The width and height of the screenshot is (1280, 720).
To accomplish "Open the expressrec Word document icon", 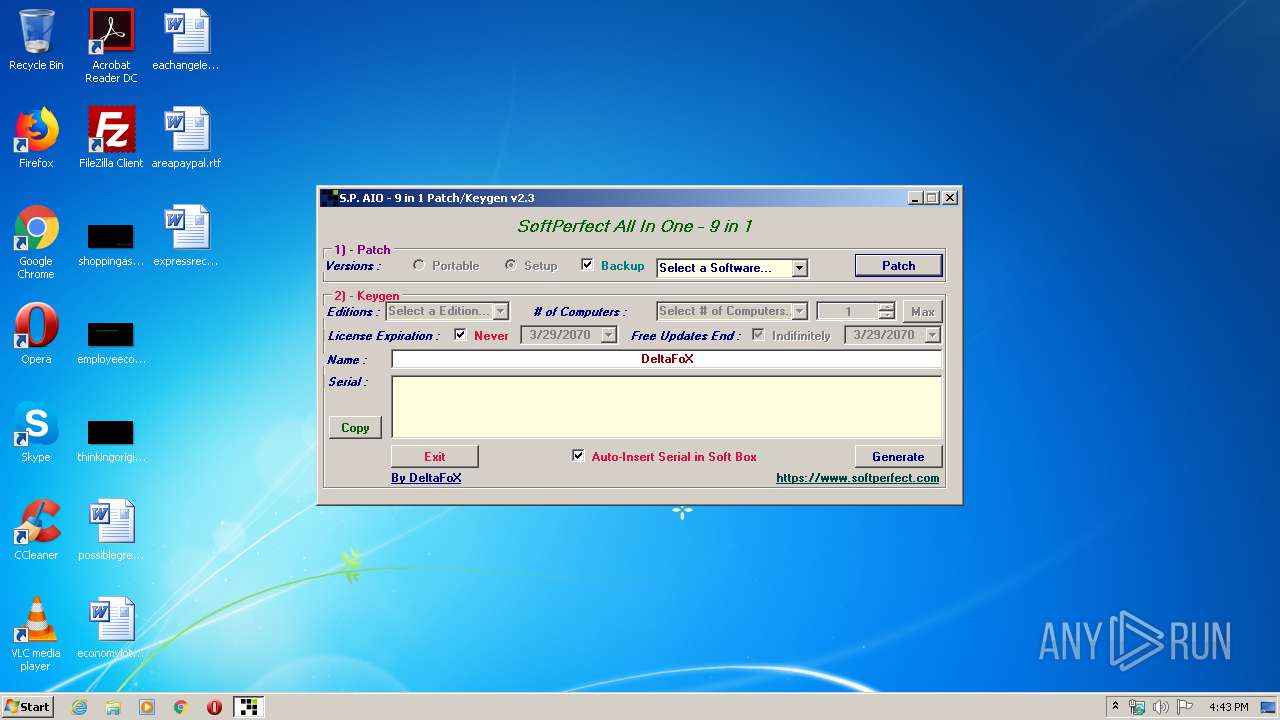I will (186, 236).
